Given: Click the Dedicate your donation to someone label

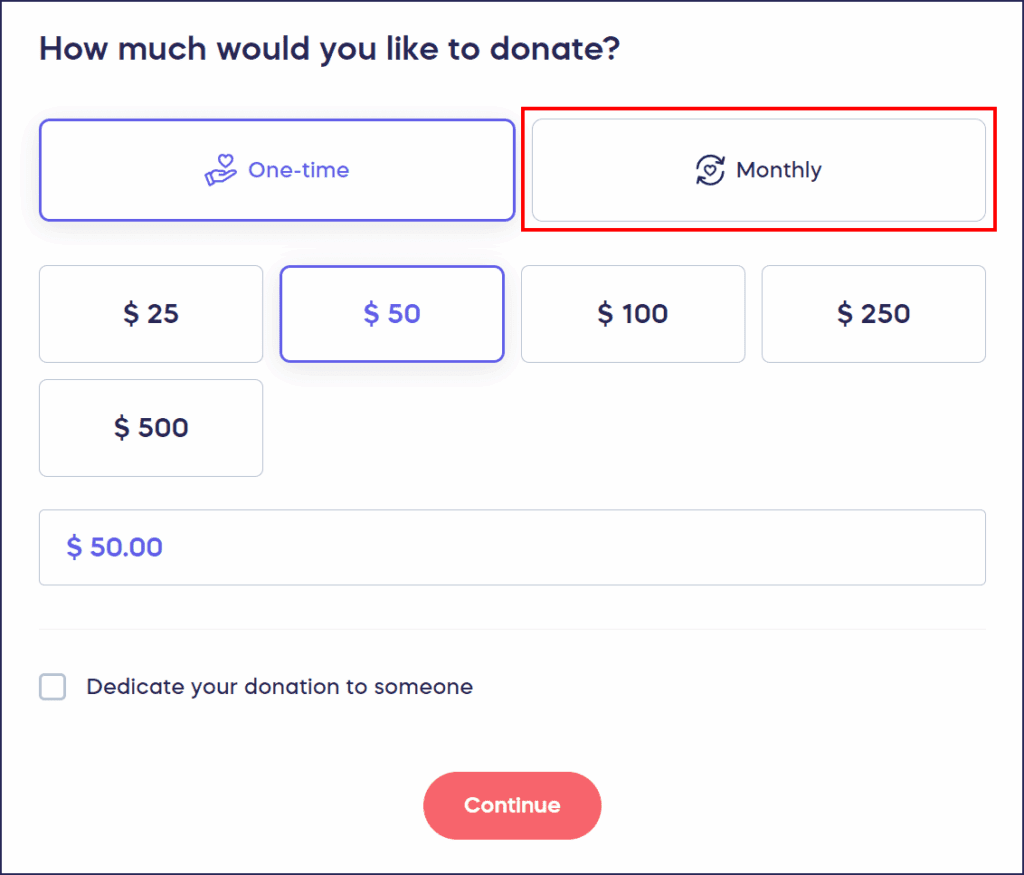Looking at the screenshot, I should [x=280, y=687].
